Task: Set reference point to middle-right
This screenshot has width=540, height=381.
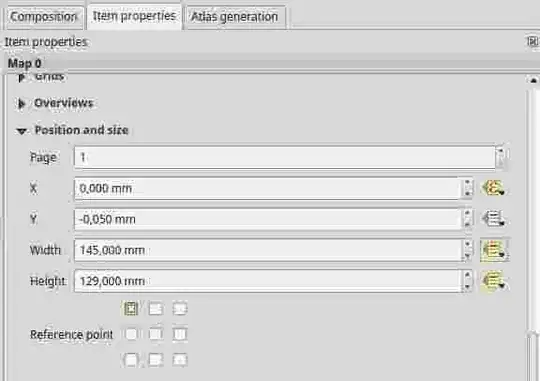Action: click(180, 334)
